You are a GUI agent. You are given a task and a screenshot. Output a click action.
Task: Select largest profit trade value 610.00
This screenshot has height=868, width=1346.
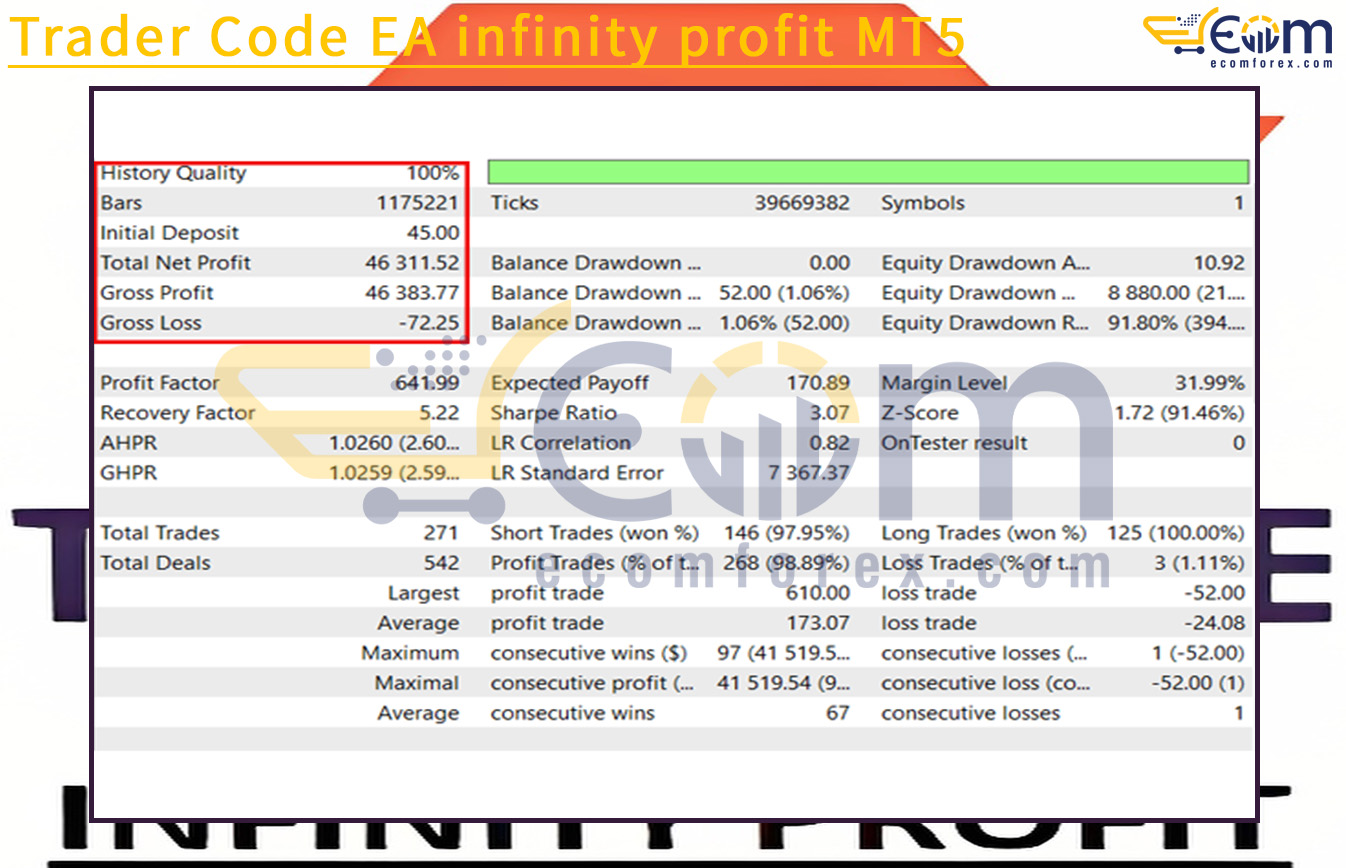pyautogui.click(x=820, y=593)
